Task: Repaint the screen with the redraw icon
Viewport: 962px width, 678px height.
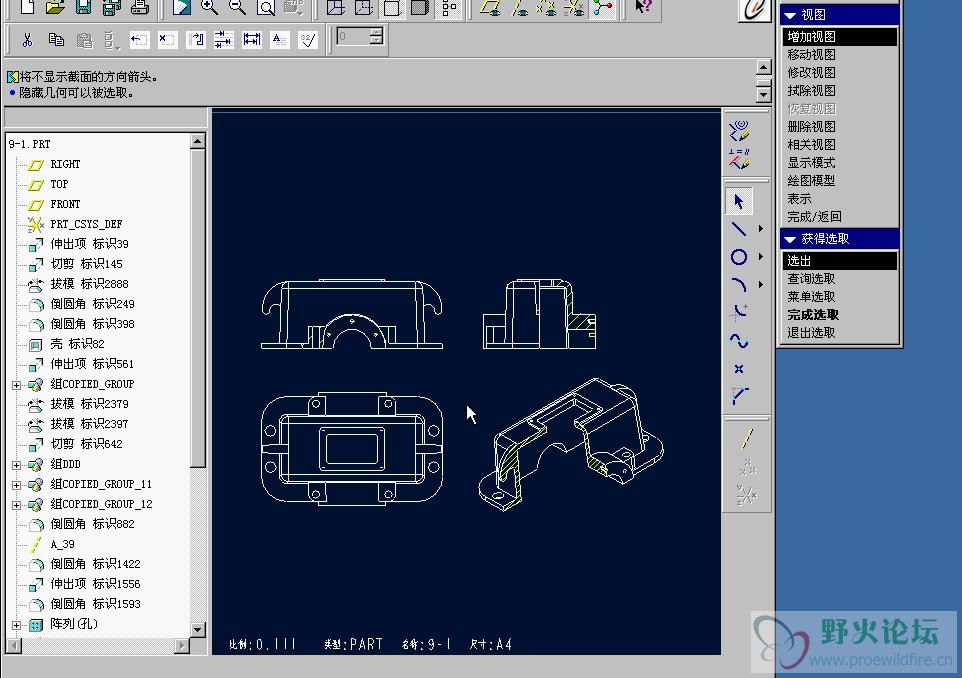Action: pos(181,7)
